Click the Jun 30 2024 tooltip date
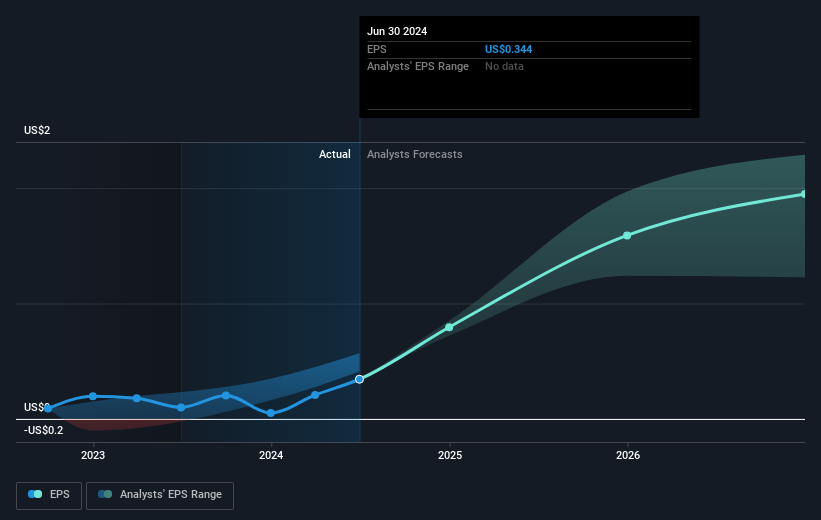821x520 pixels. (x=397, y=31)
